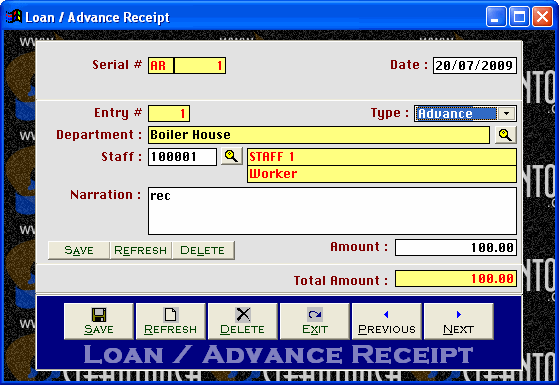Click the Narration label
The height and width of the screenshot is (385, 559).
pyautogui.click(x=106, y=195)
